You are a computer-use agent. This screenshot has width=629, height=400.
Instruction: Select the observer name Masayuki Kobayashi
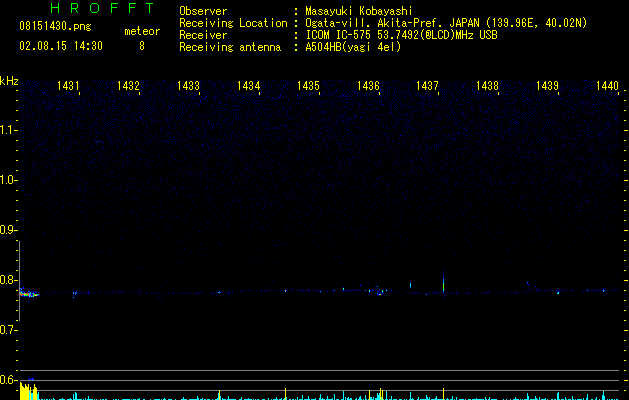click(x=358, y=11)
